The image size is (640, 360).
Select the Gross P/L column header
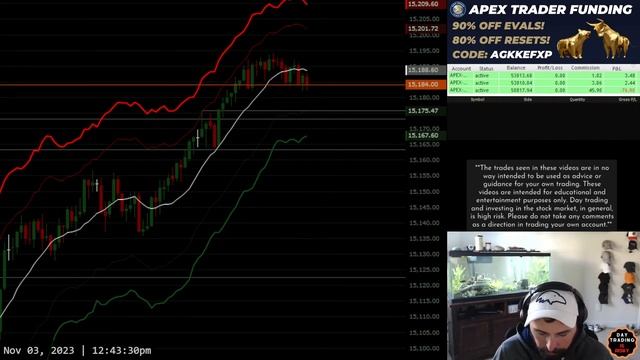tap(627, 100)
